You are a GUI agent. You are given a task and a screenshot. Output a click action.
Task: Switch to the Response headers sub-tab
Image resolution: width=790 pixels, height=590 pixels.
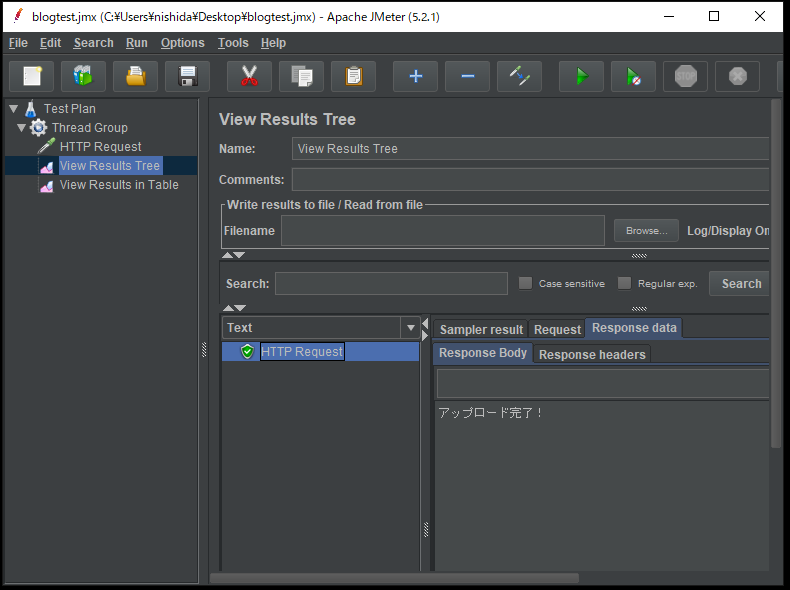pyautogui.click(x=592, y=354)
